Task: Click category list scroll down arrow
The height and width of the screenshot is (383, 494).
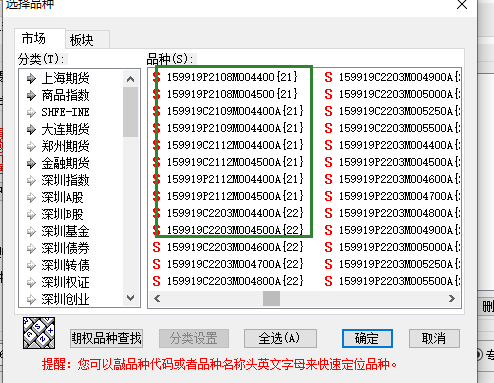Action: [x=130, y=298]
